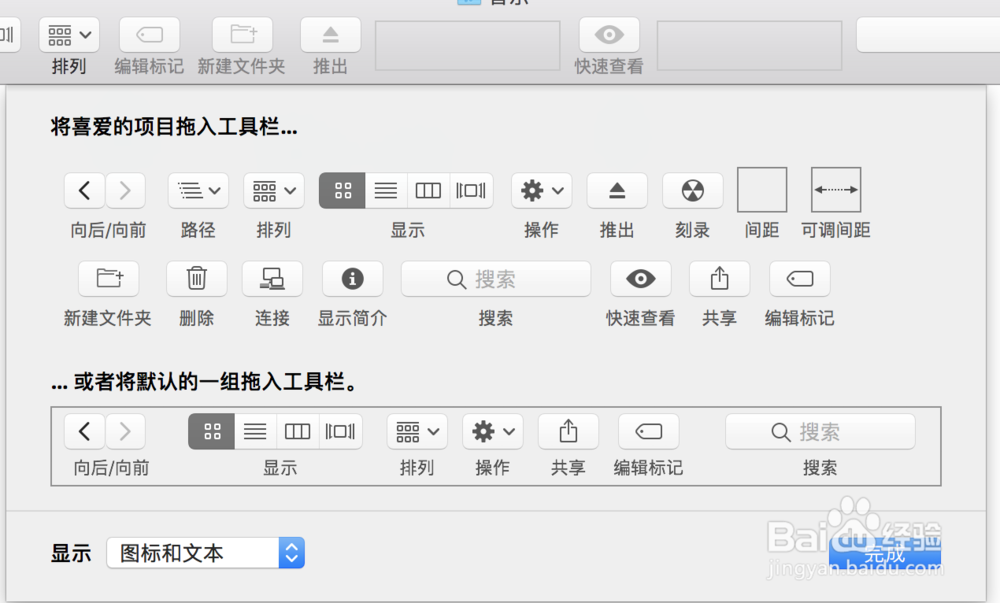Select the 显示简介 (Get Info) icon
This screenshot has width=1000, height=603.
click(x=352, y=279)
